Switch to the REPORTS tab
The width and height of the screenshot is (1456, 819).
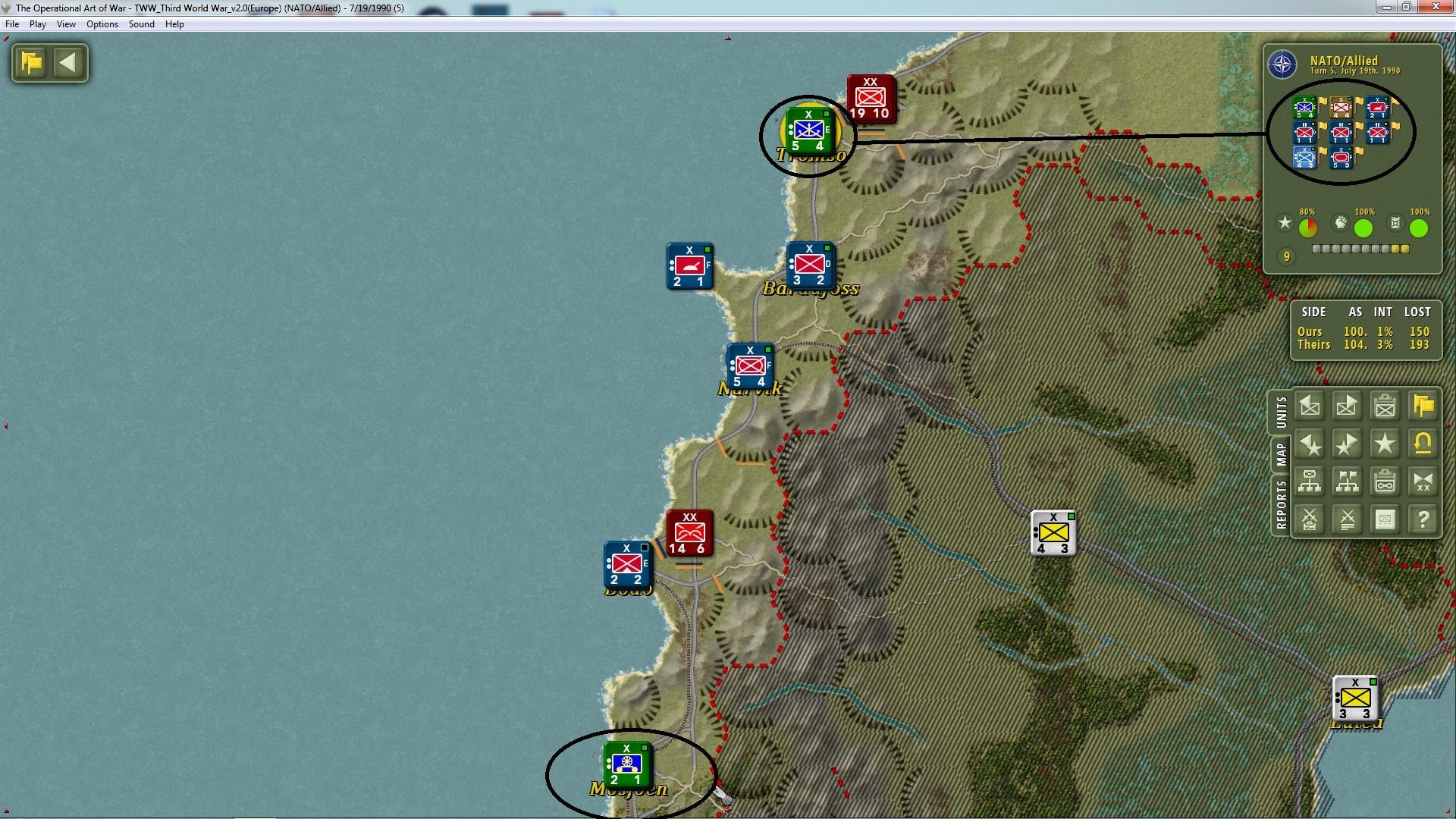click(x=1281, y=504)
